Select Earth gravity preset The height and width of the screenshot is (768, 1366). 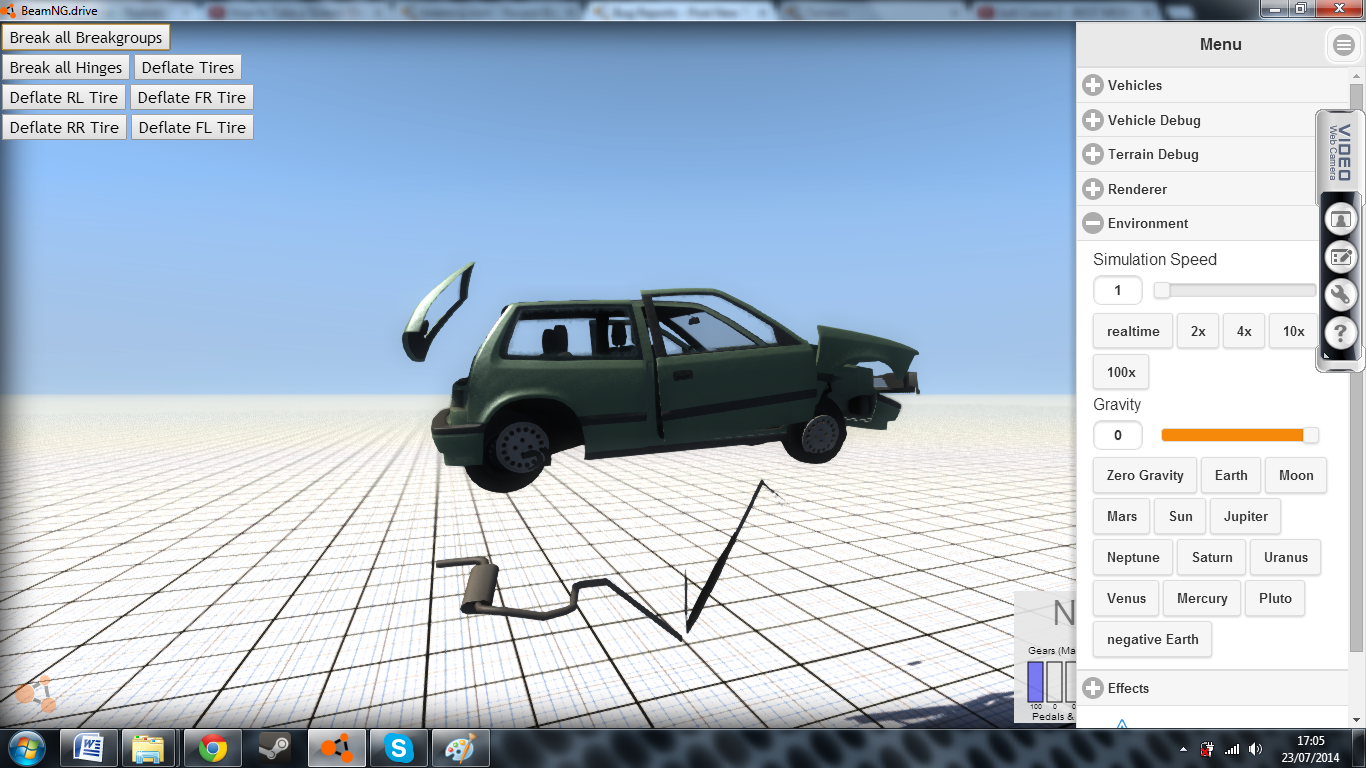coord(1231,475)
